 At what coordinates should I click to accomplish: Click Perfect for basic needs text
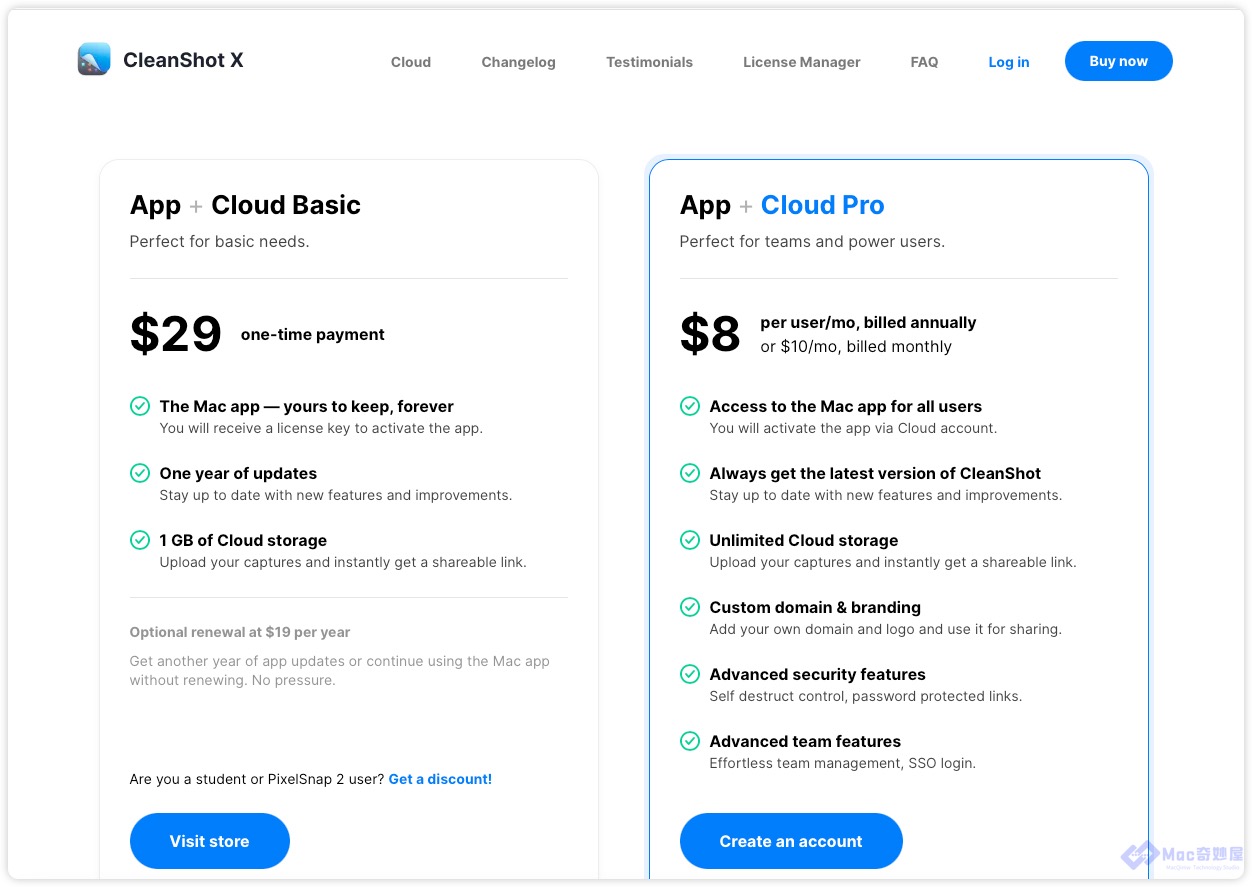point(219,241)
